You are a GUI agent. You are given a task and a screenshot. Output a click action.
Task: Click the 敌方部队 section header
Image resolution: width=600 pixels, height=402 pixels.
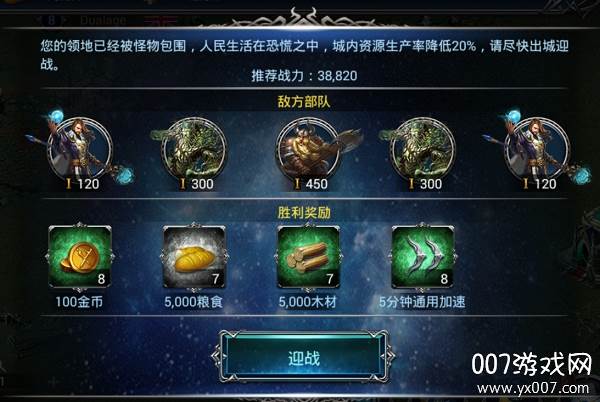tap(304, 102)
